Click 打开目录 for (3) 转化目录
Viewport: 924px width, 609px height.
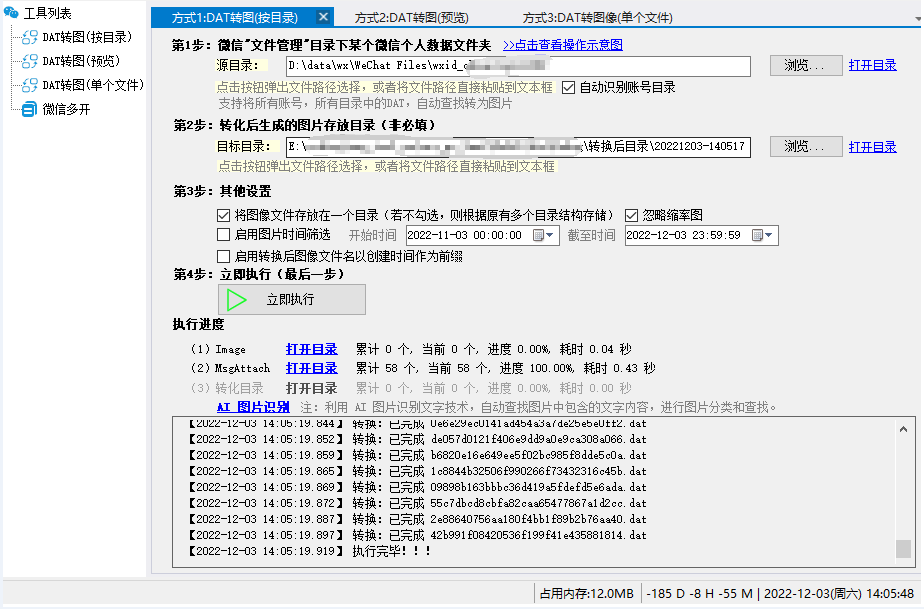[x=311, y=388]
